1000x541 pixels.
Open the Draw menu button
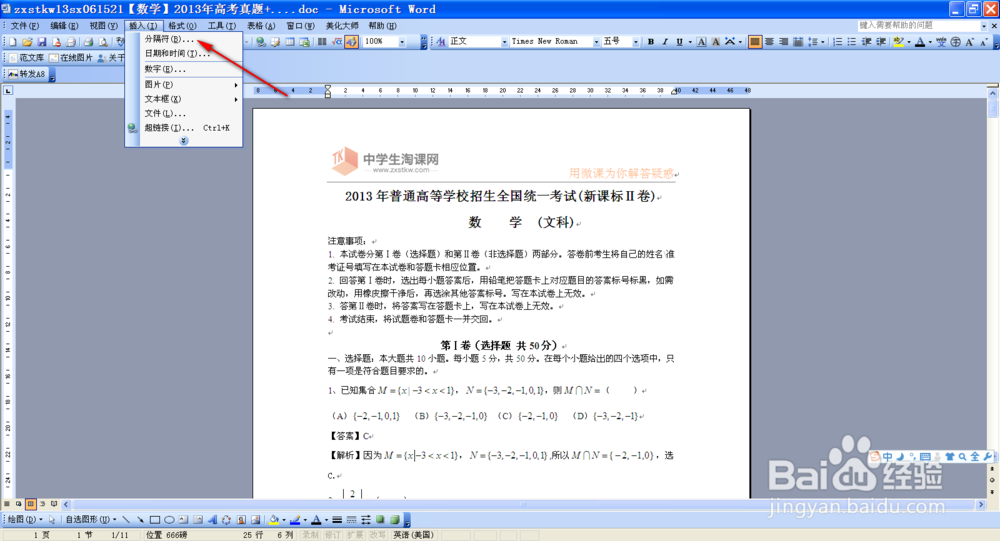click(x=24, y=519)
